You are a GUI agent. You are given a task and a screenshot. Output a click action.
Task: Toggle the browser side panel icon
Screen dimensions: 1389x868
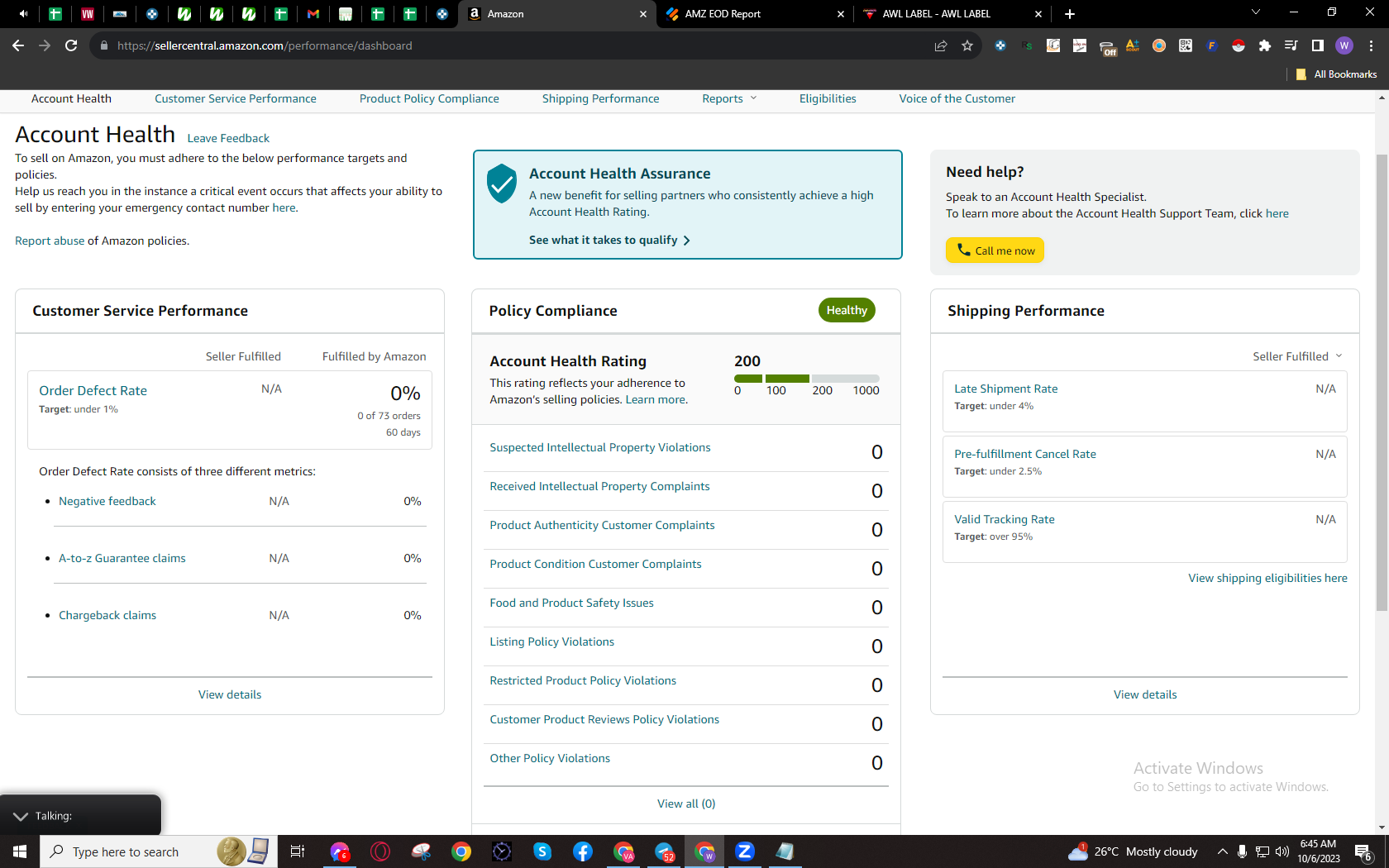1318,45
